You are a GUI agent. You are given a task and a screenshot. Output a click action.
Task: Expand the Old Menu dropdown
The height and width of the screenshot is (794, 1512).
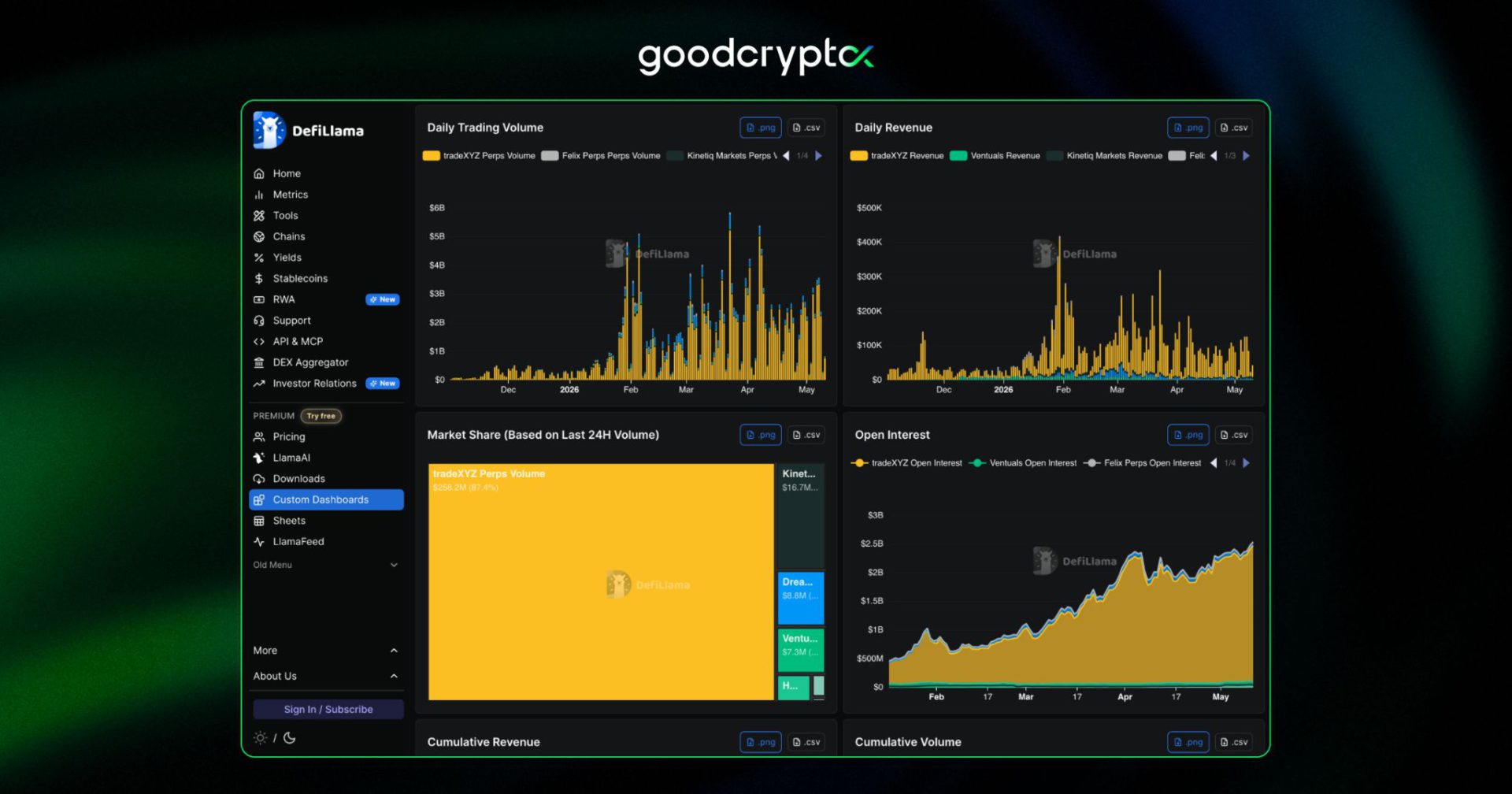pos(326,565)
